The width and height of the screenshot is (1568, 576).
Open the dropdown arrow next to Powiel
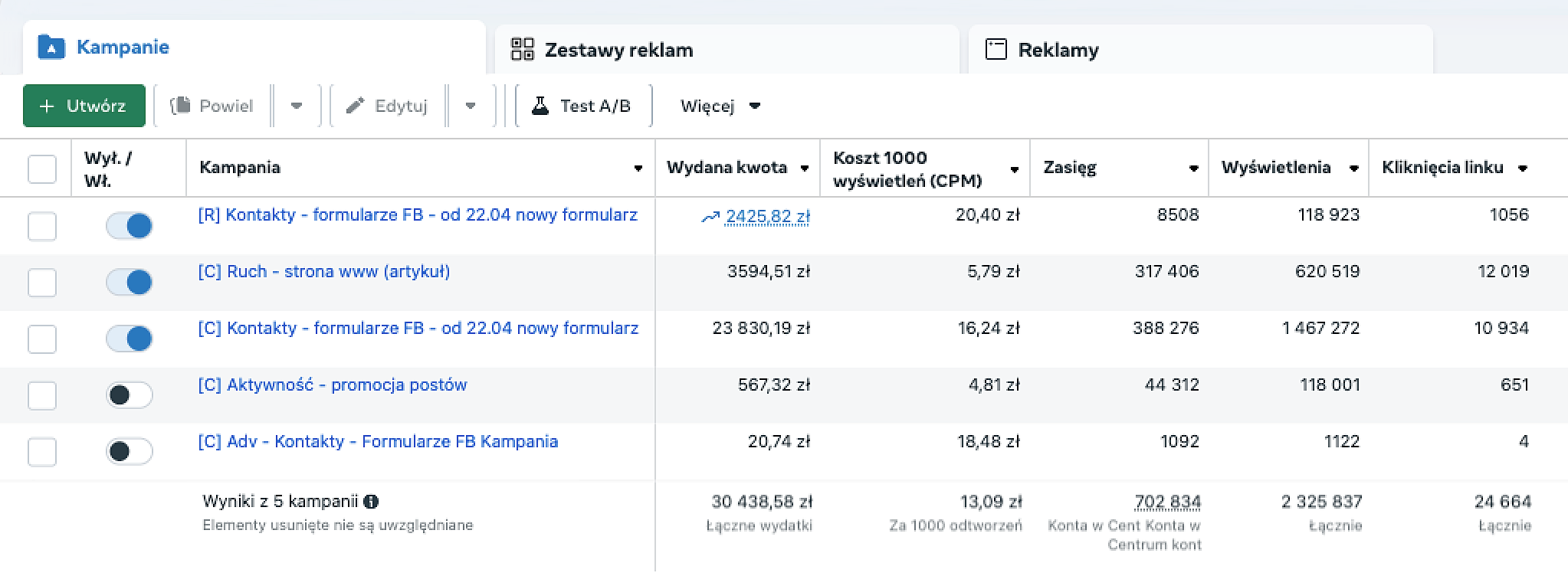point(297,106)
